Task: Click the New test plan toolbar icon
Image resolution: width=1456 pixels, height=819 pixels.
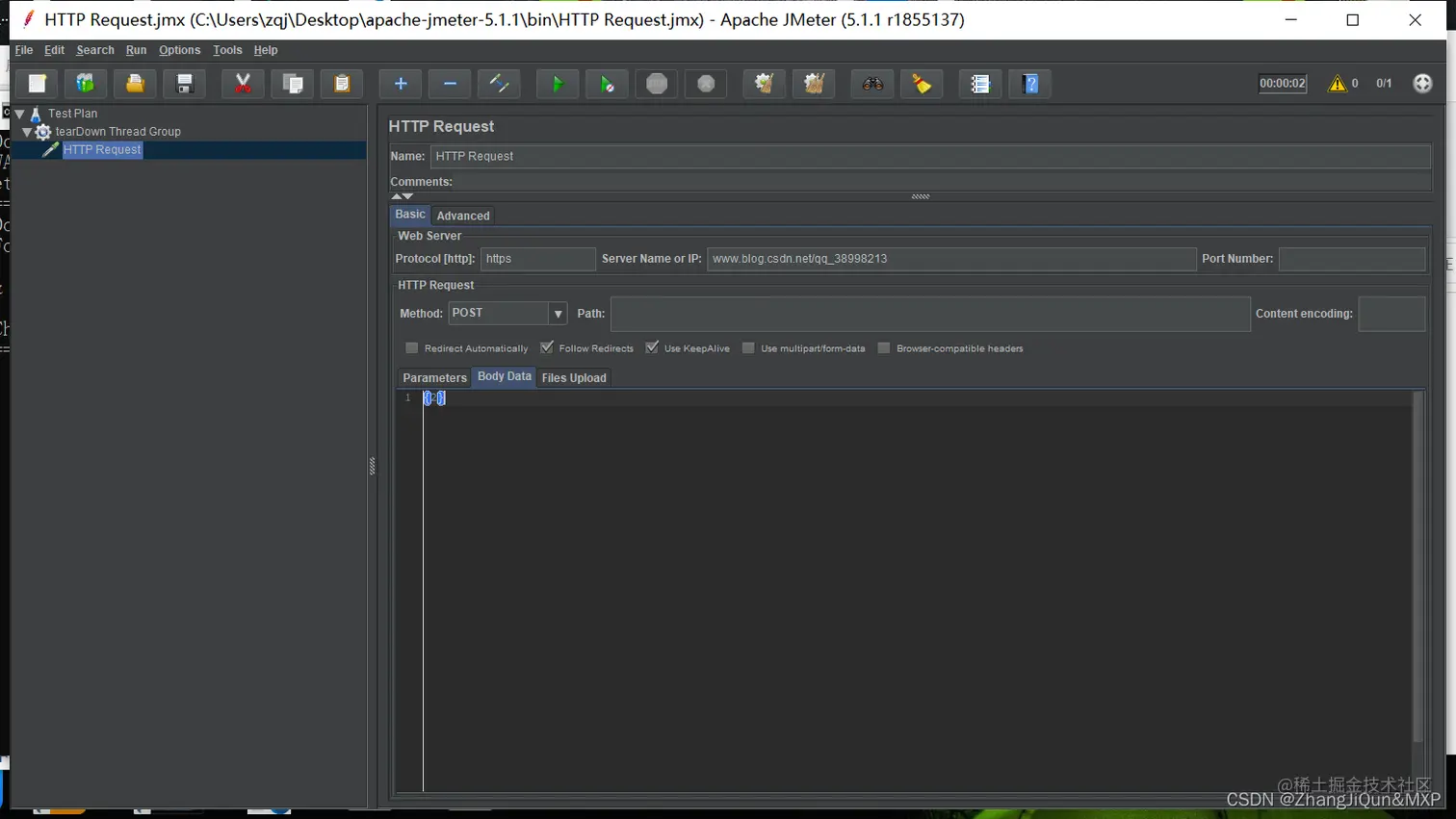Action: [38, 84]
